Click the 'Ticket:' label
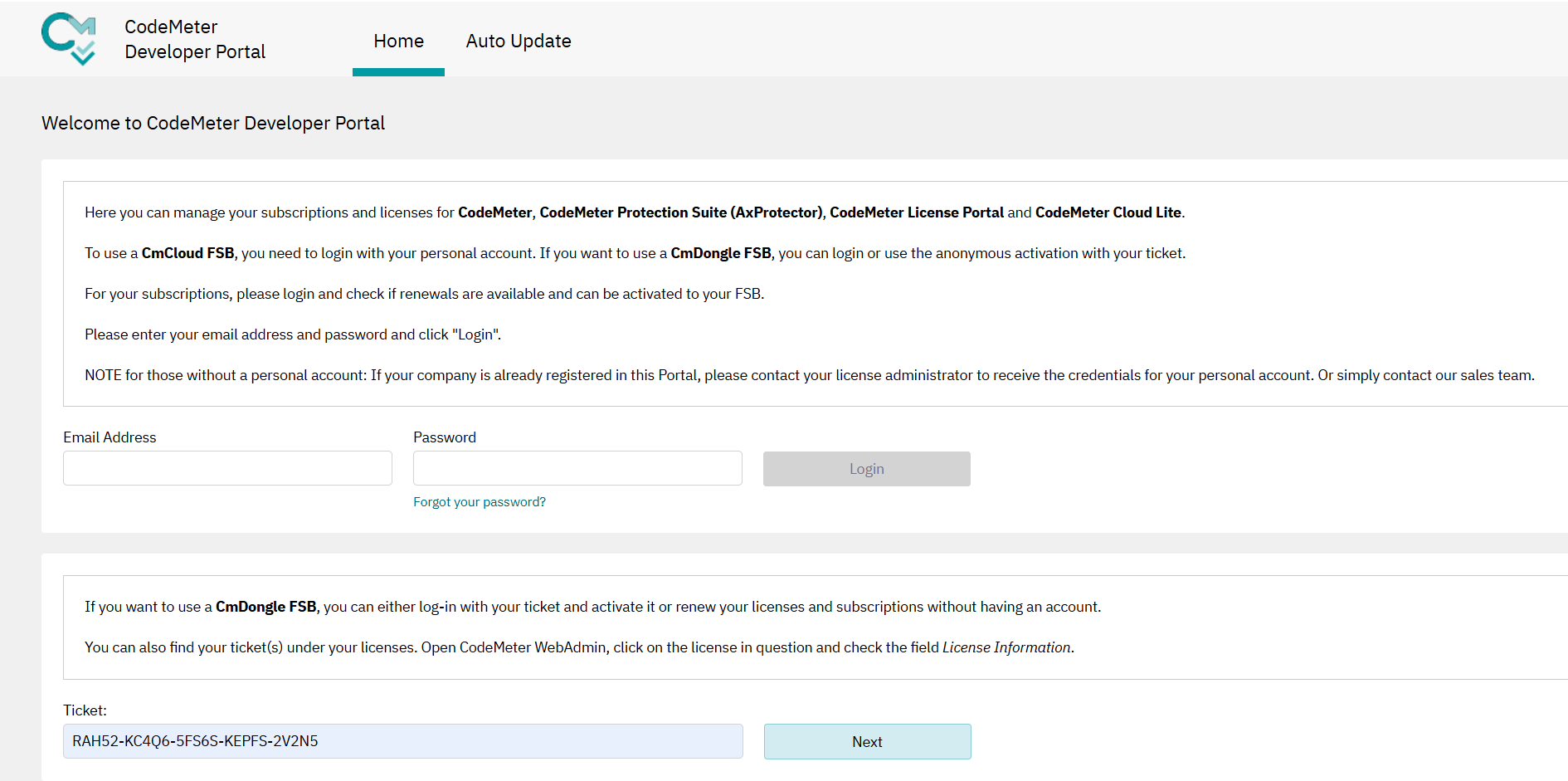 85,710
